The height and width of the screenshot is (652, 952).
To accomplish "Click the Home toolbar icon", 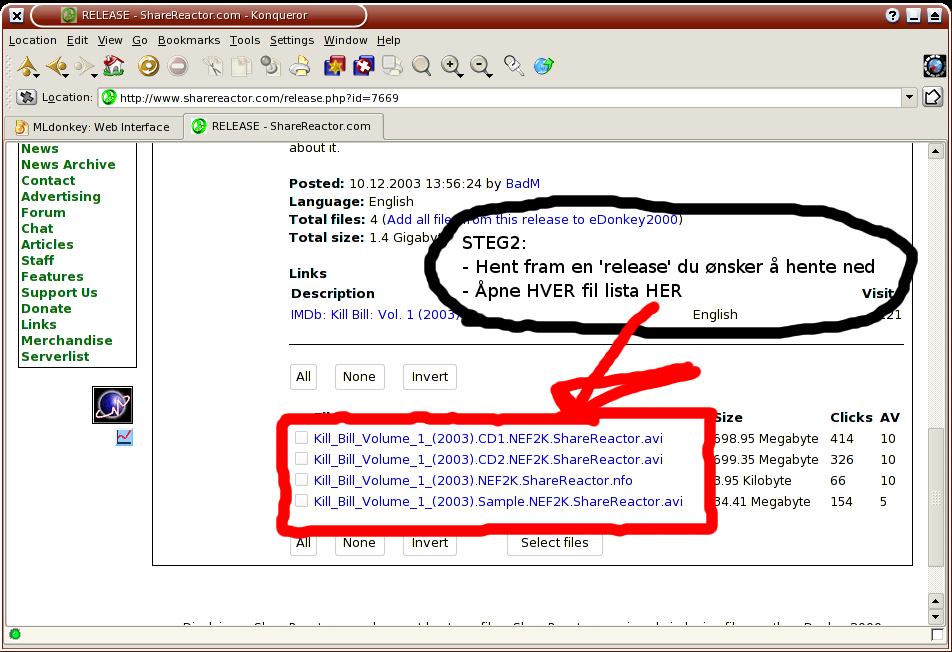I will pyautogui.click(x=113, y=67).
